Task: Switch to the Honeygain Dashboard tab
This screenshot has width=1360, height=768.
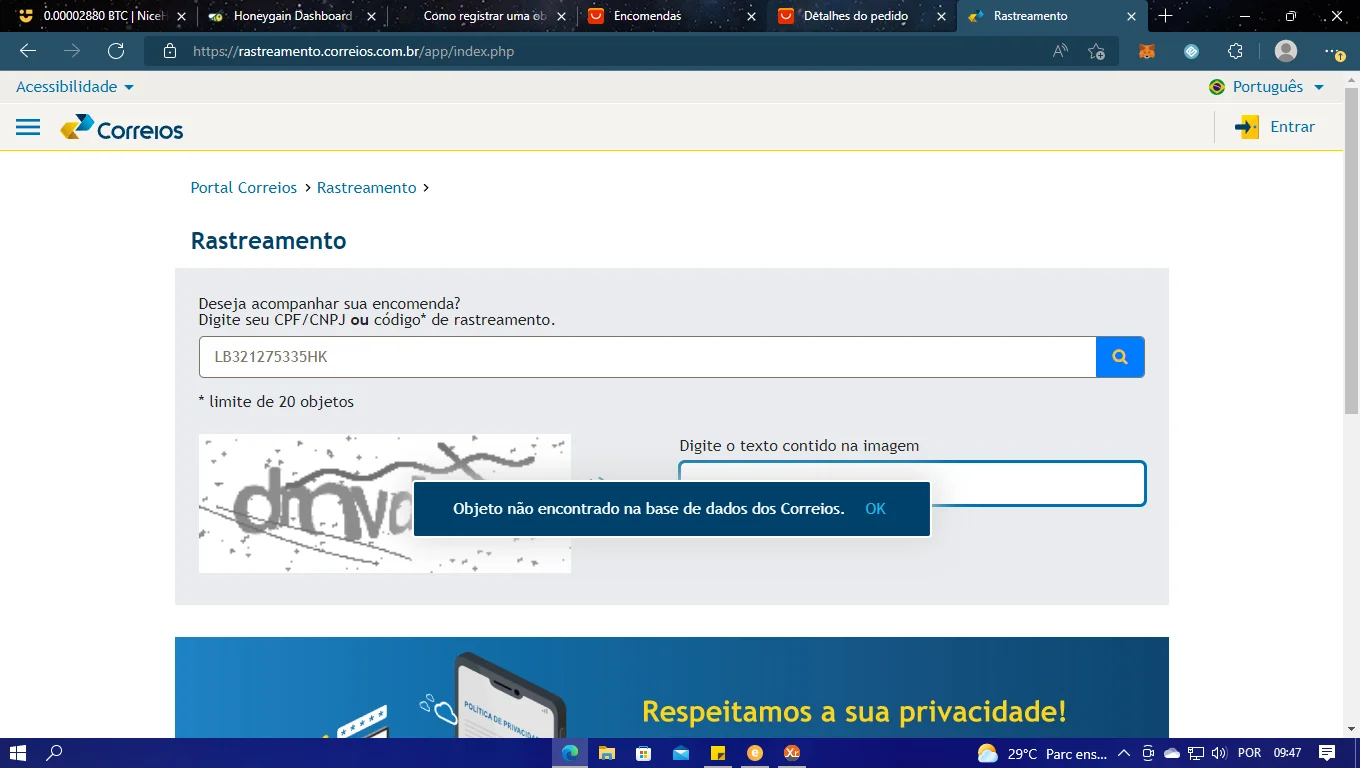Action: click(290, 16)
